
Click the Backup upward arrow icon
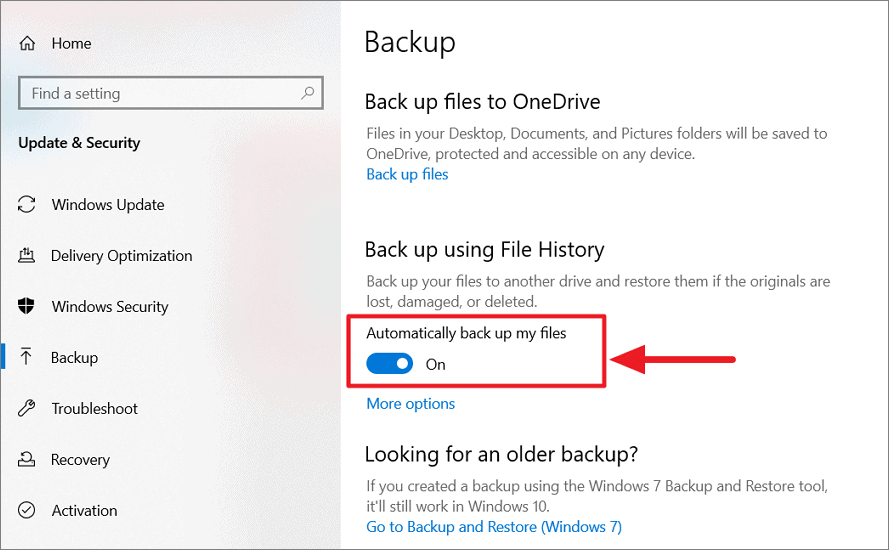[x=26, y=357]
